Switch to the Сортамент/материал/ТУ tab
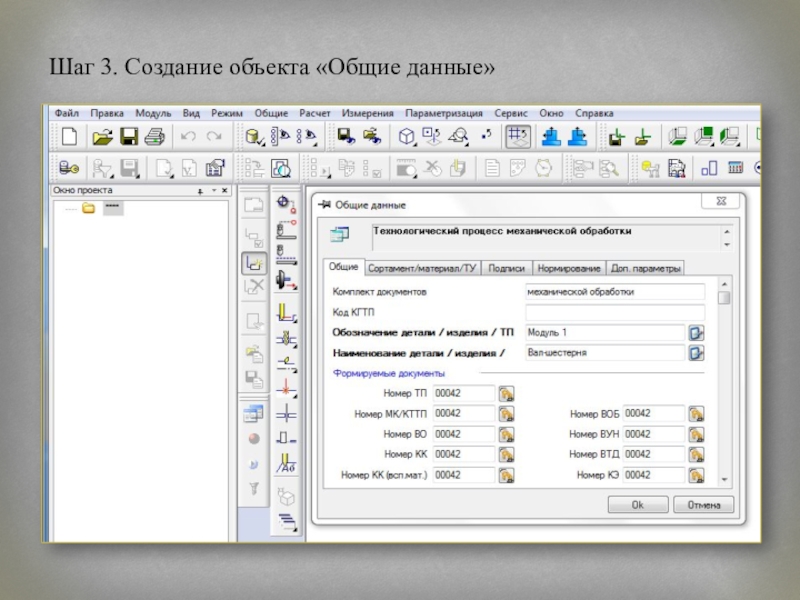 click(x=424, y=268)
